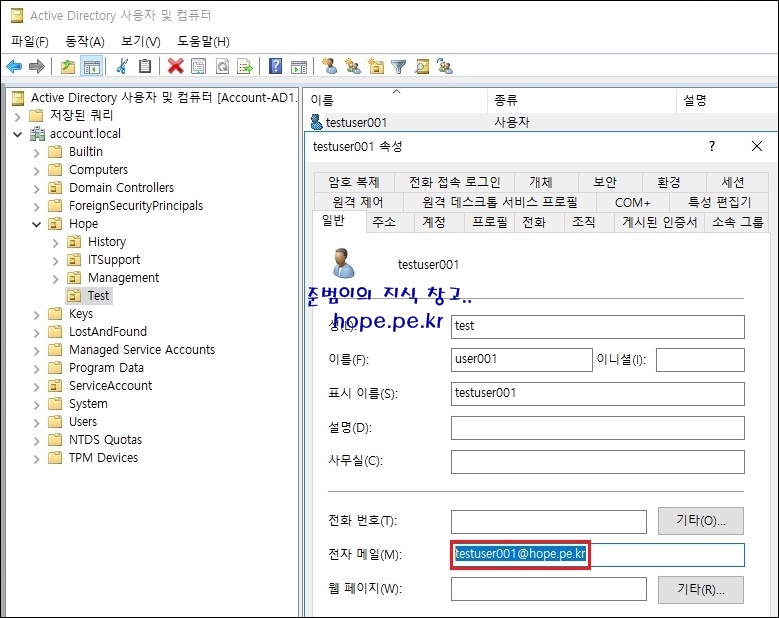
Task: Add objects to group toolbar icon
Action: click(445, 66)
